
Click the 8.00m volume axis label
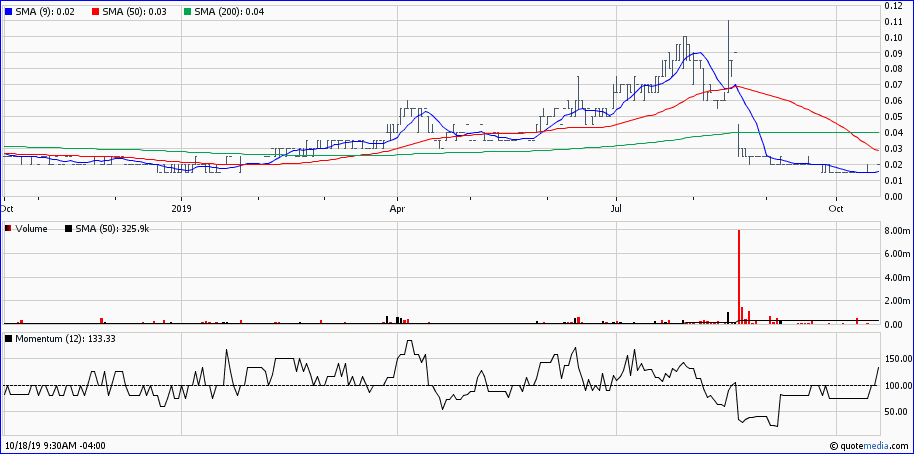897,231
